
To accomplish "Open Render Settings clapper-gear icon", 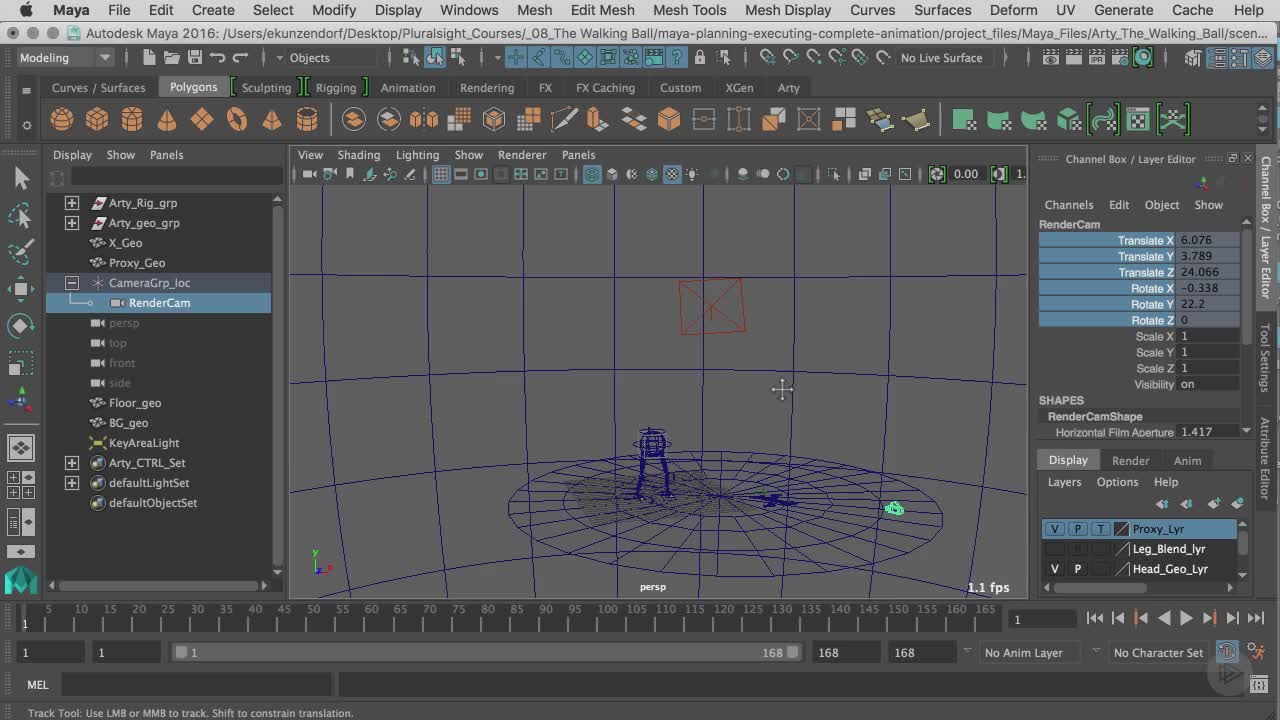I will (x=1120, y=58).
